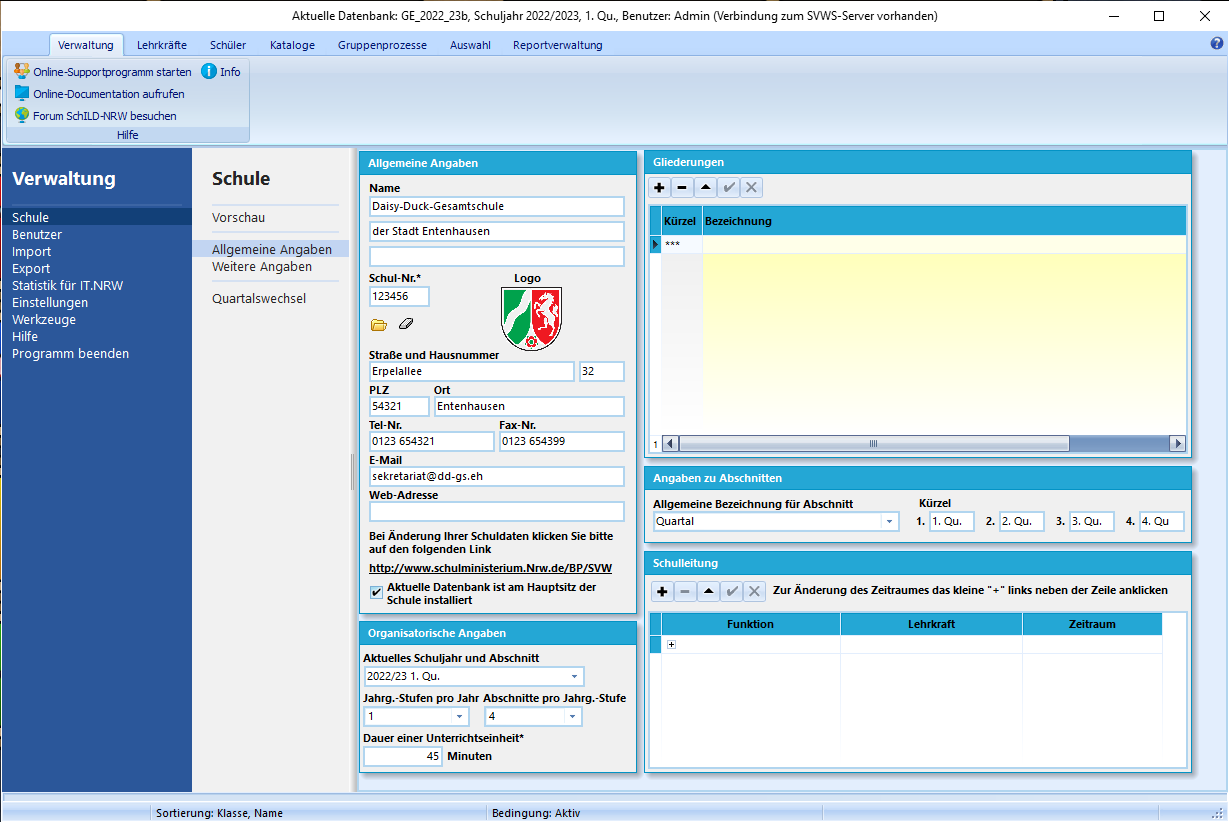This screenshot has height=822, width=1229.
Task: Follow the schulministerium.Nrw.de link
Action: 490,568
